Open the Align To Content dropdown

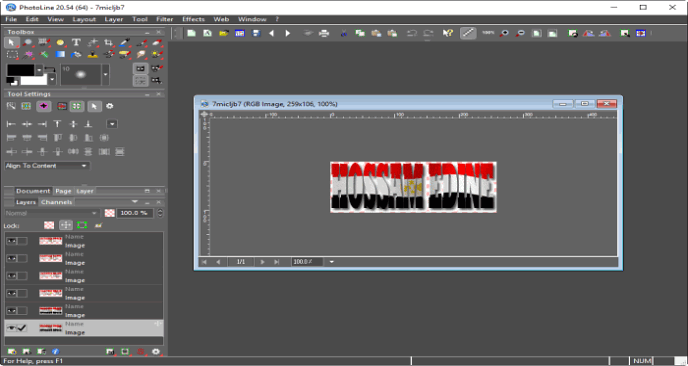coord(47,166)
